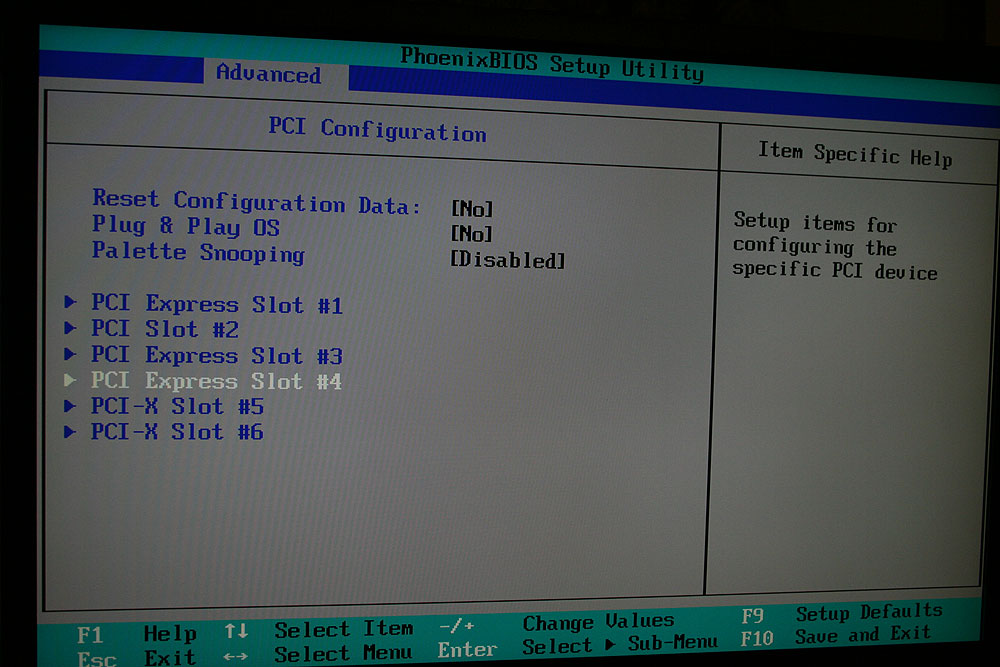This screenshot has height=667, width=1000.
Task: Click the Item Specific Help heading
Action: pyautogui.click(x=855, y=154)
